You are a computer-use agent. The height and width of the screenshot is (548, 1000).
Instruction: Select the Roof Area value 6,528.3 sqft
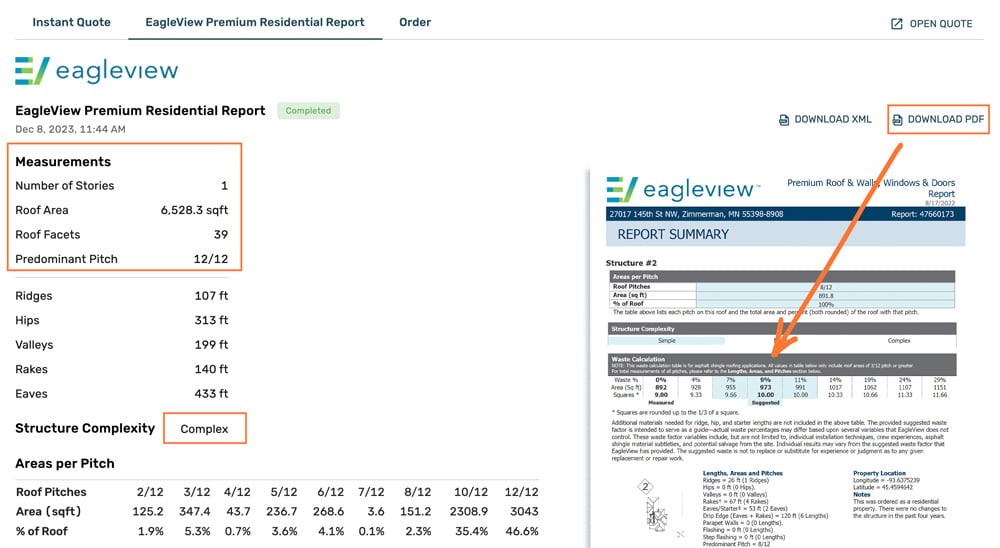click(194, 210)
